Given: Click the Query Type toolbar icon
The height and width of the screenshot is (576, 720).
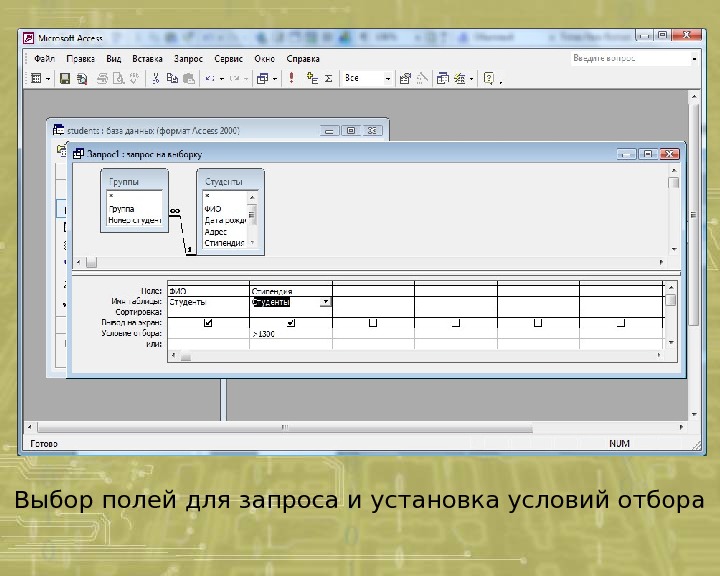Looking at the screenshot, I should tap(263, 79).
